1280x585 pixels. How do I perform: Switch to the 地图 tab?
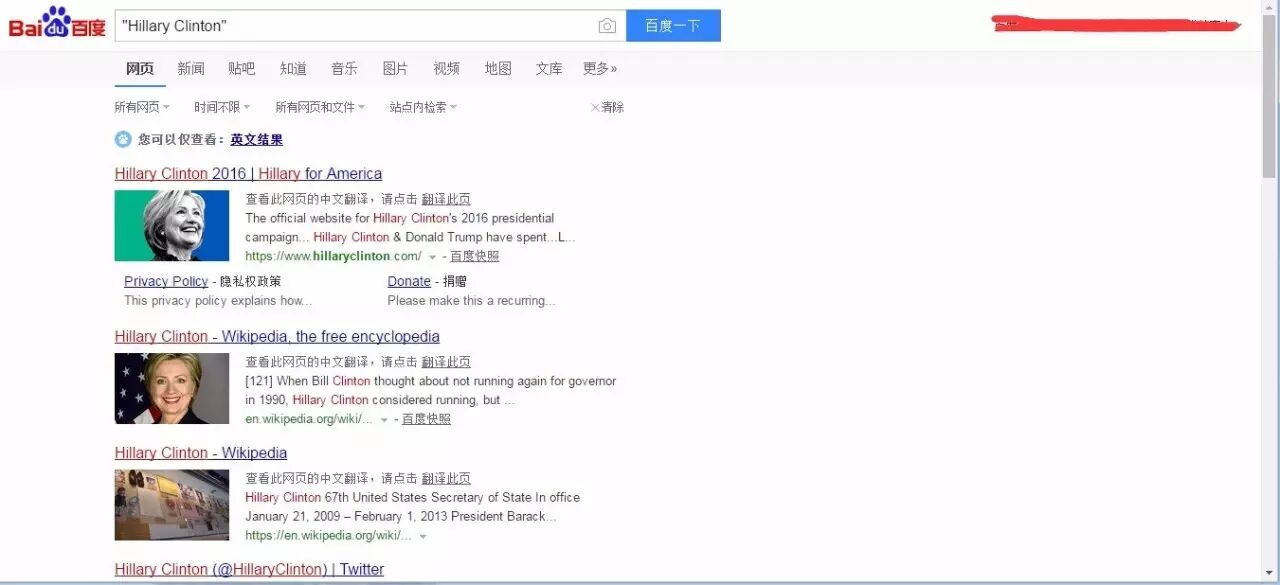(498, 69)
